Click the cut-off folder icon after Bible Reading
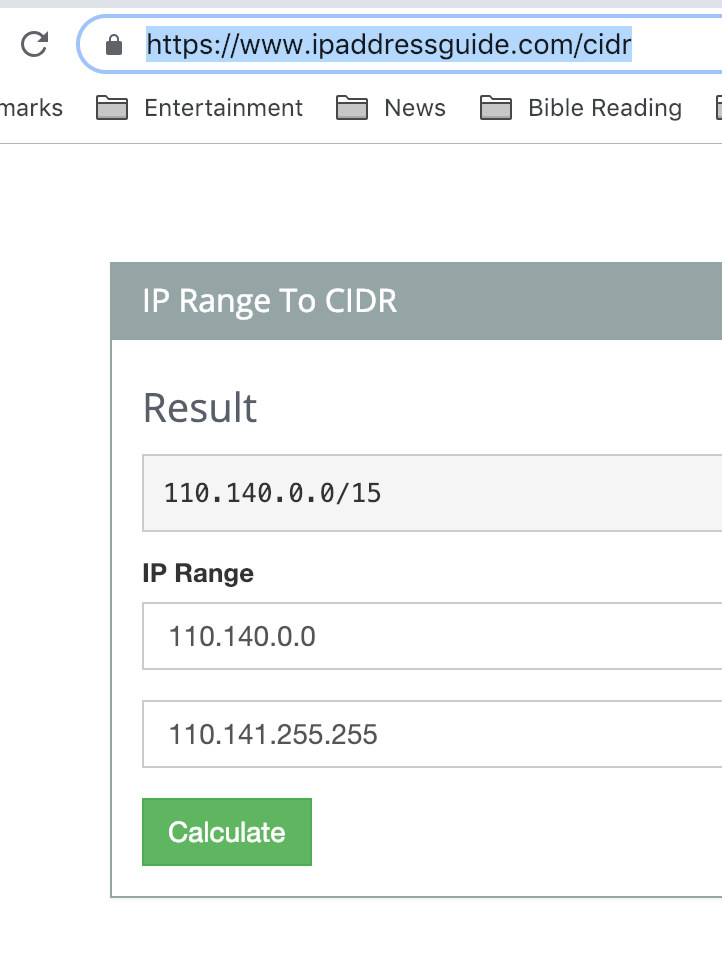Image resolution: width=722 pixels, height=978 pixels. [x=719, y=108]
